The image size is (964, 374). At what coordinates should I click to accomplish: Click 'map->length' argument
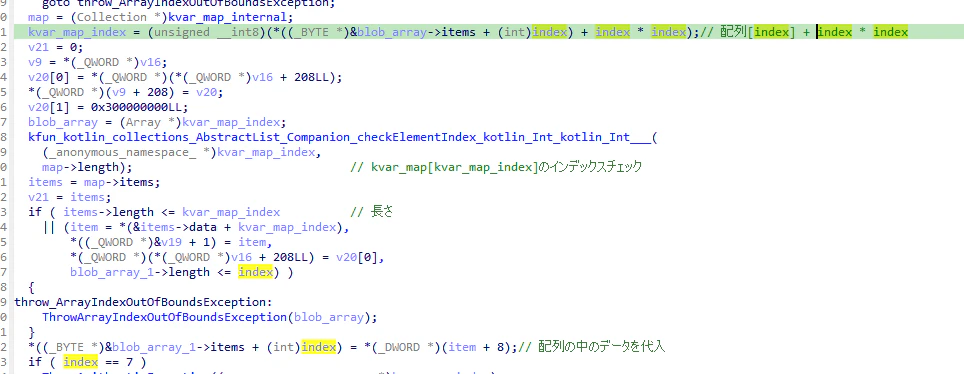click(x=80, y=167)
